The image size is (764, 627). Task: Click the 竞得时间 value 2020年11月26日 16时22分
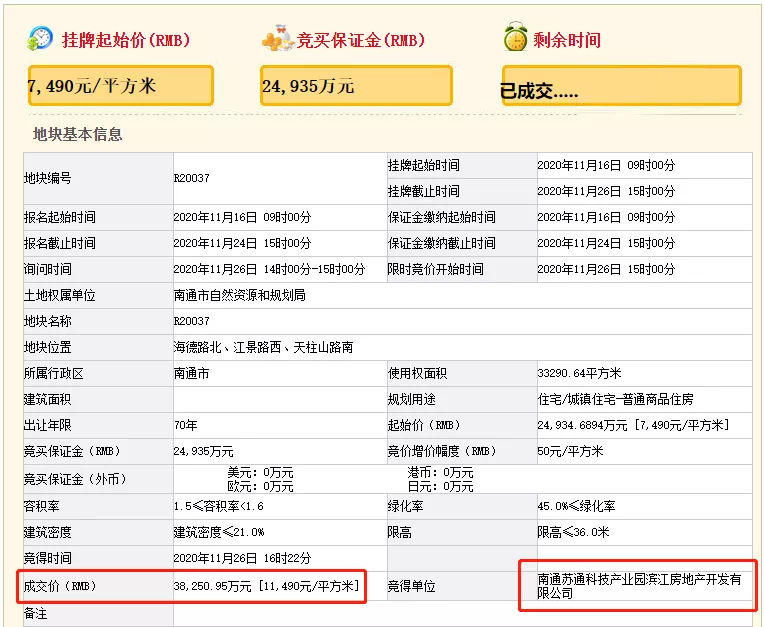tap(242, 558)
